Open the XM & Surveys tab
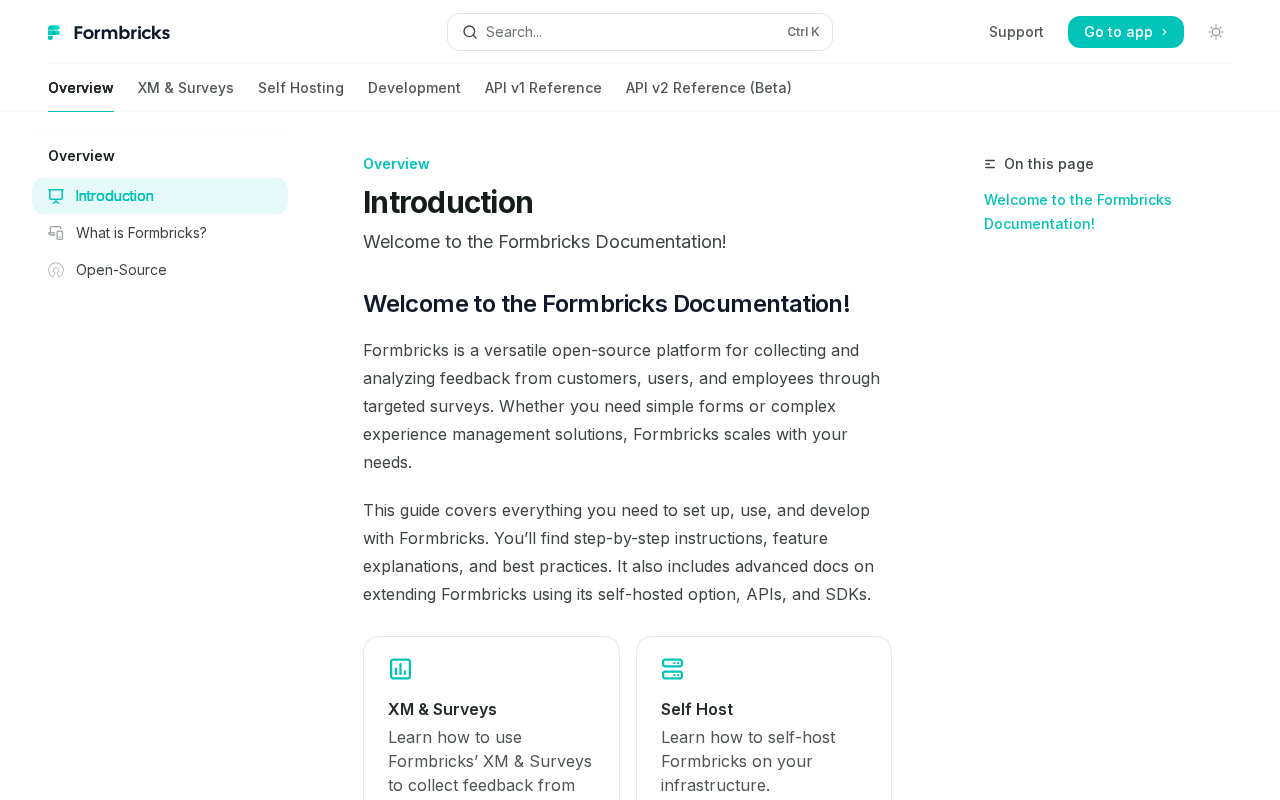 [186, 88]
